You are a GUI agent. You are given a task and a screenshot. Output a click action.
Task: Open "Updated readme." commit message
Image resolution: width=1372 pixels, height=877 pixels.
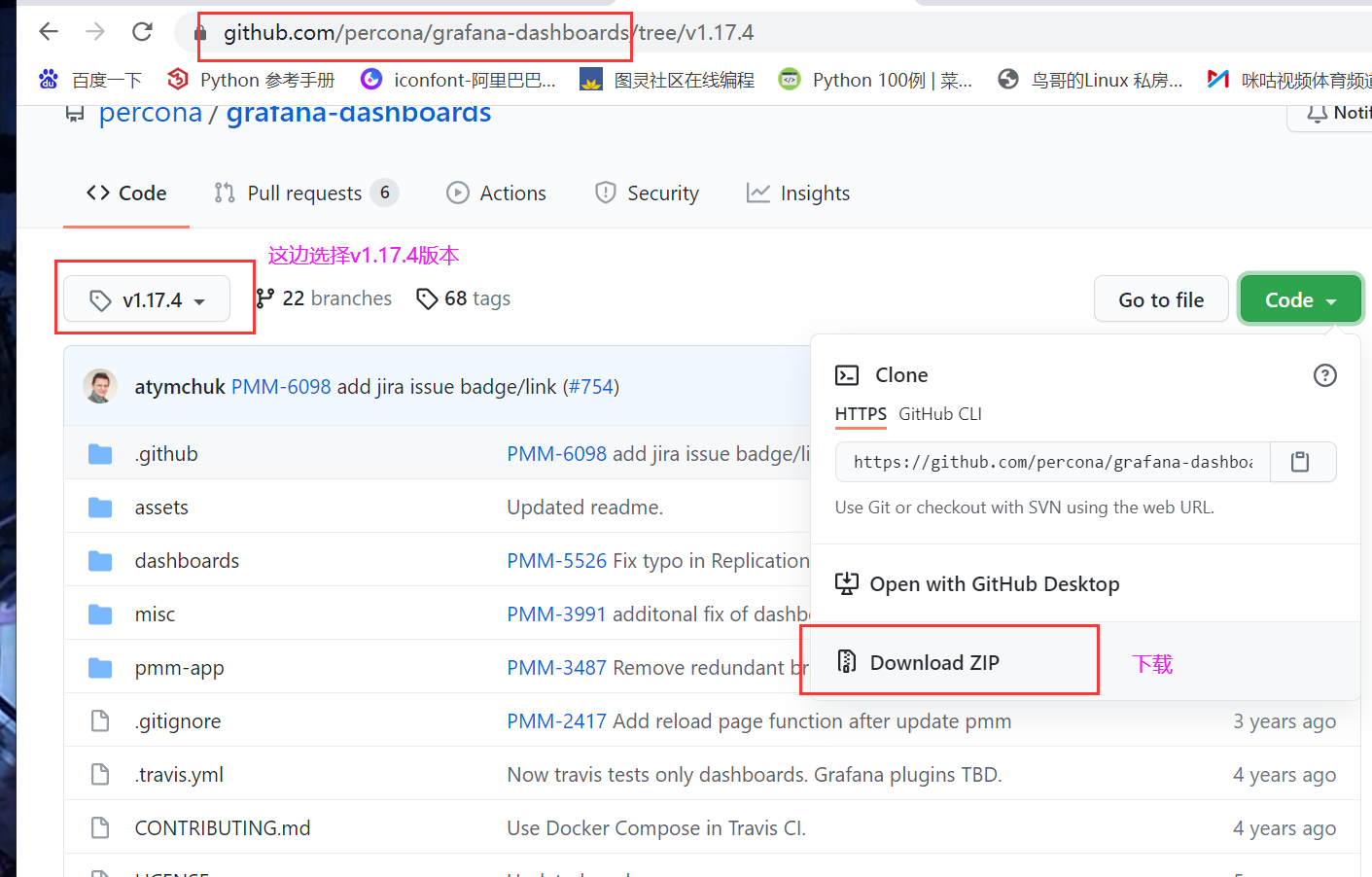(x=585, y=508)
